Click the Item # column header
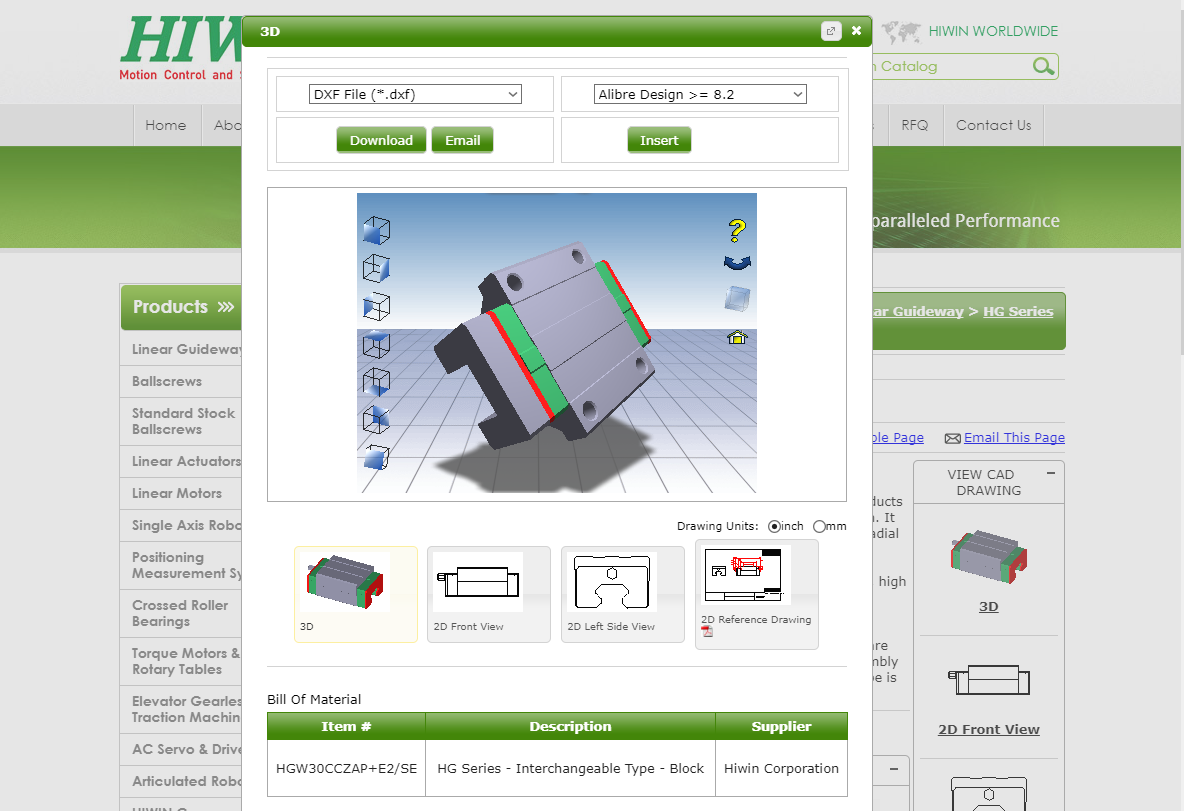Image resolution: width=1184 pixels, height=811 pixels. click(x=347, y=726)
